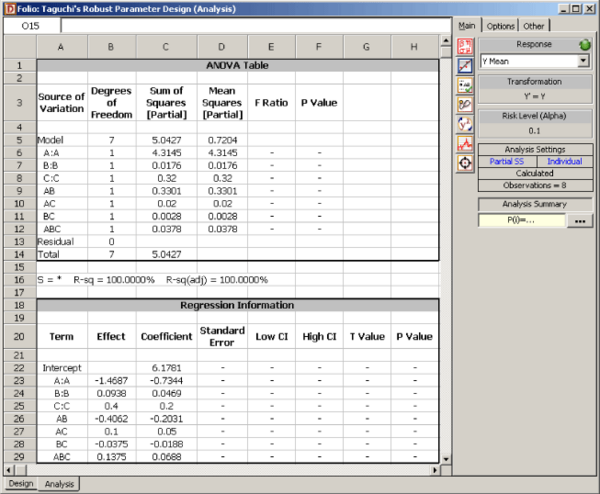Switch to the Options tab
The height and width of the screenshot is (494, 600).
[500, 26]
